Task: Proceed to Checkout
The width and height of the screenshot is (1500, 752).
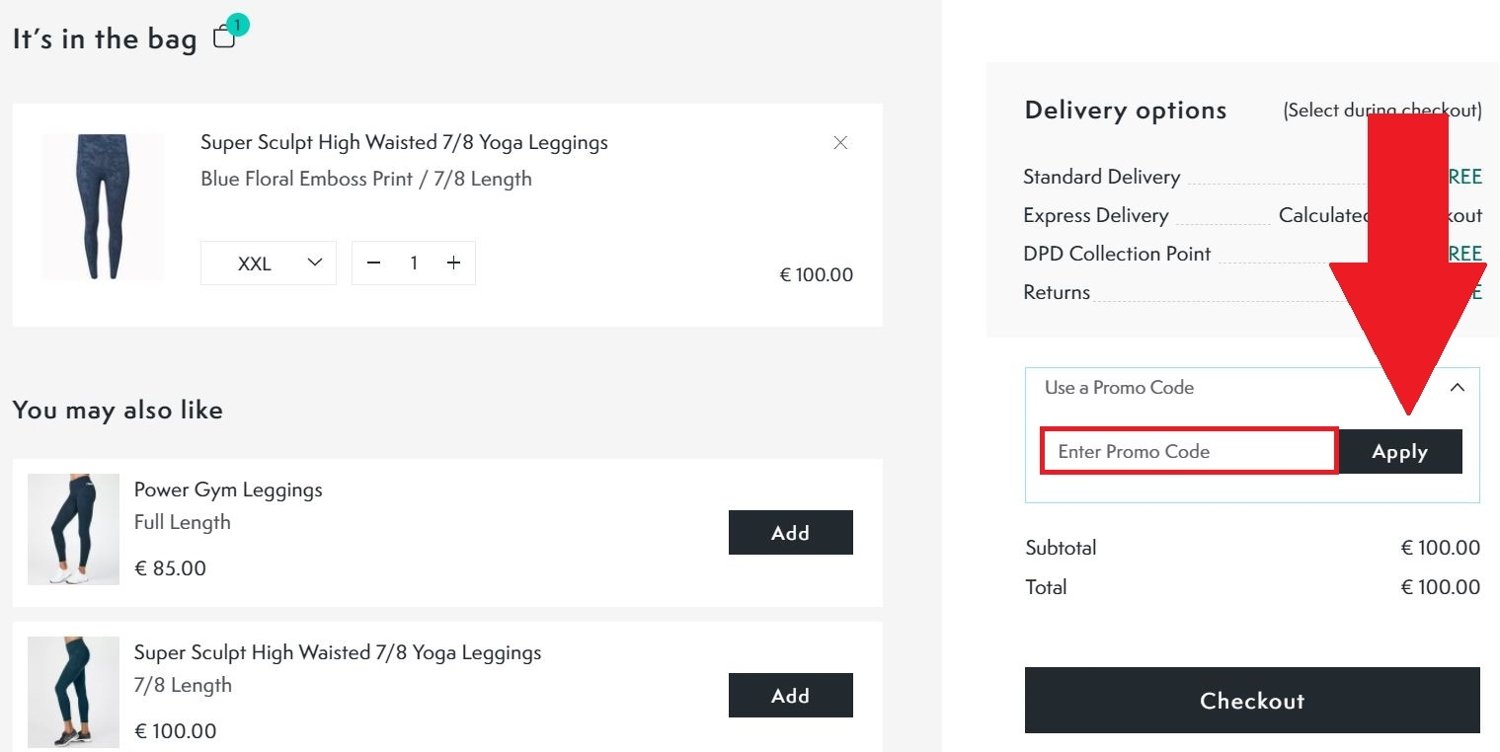Action: click(x=1251, y=700)
